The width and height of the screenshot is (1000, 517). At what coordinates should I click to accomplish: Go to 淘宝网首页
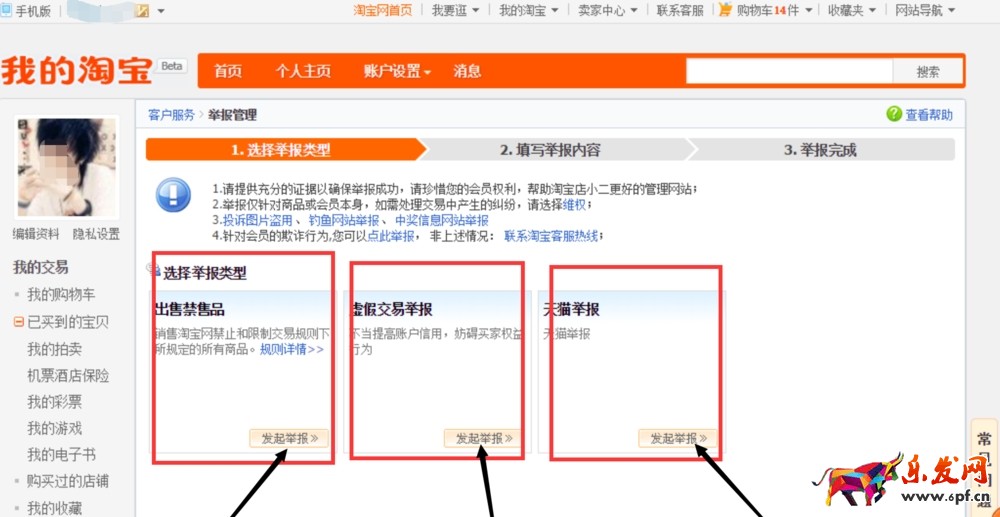pos(383,10)
